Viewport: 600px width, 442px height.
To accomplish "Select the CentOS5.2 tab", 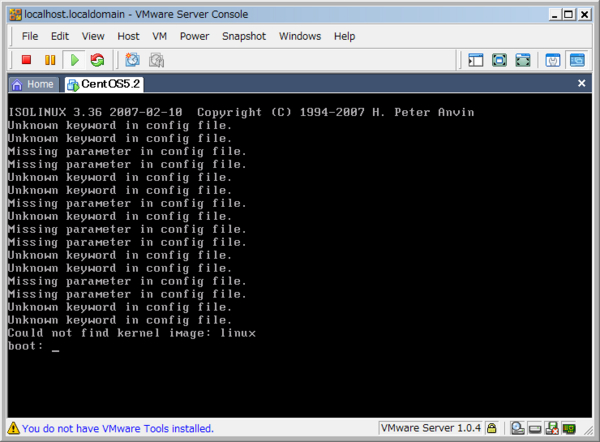I will tap(104, 84).
